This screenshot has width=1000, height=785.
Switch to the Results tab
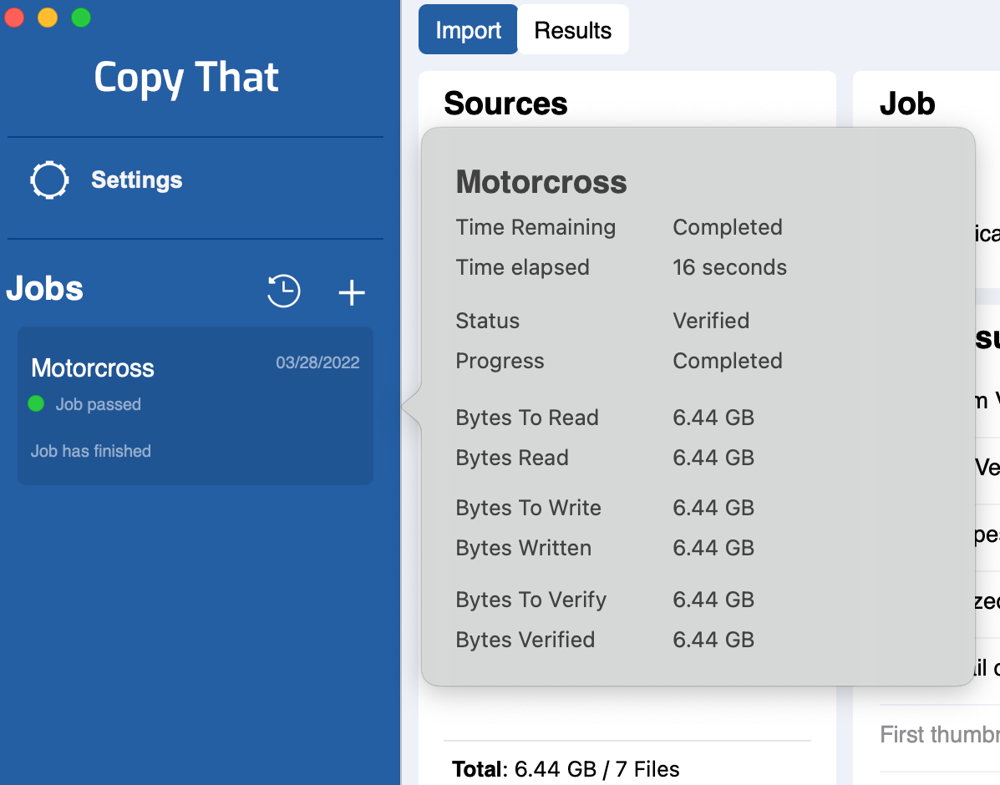pyautogui.click(x=573, y=30)
